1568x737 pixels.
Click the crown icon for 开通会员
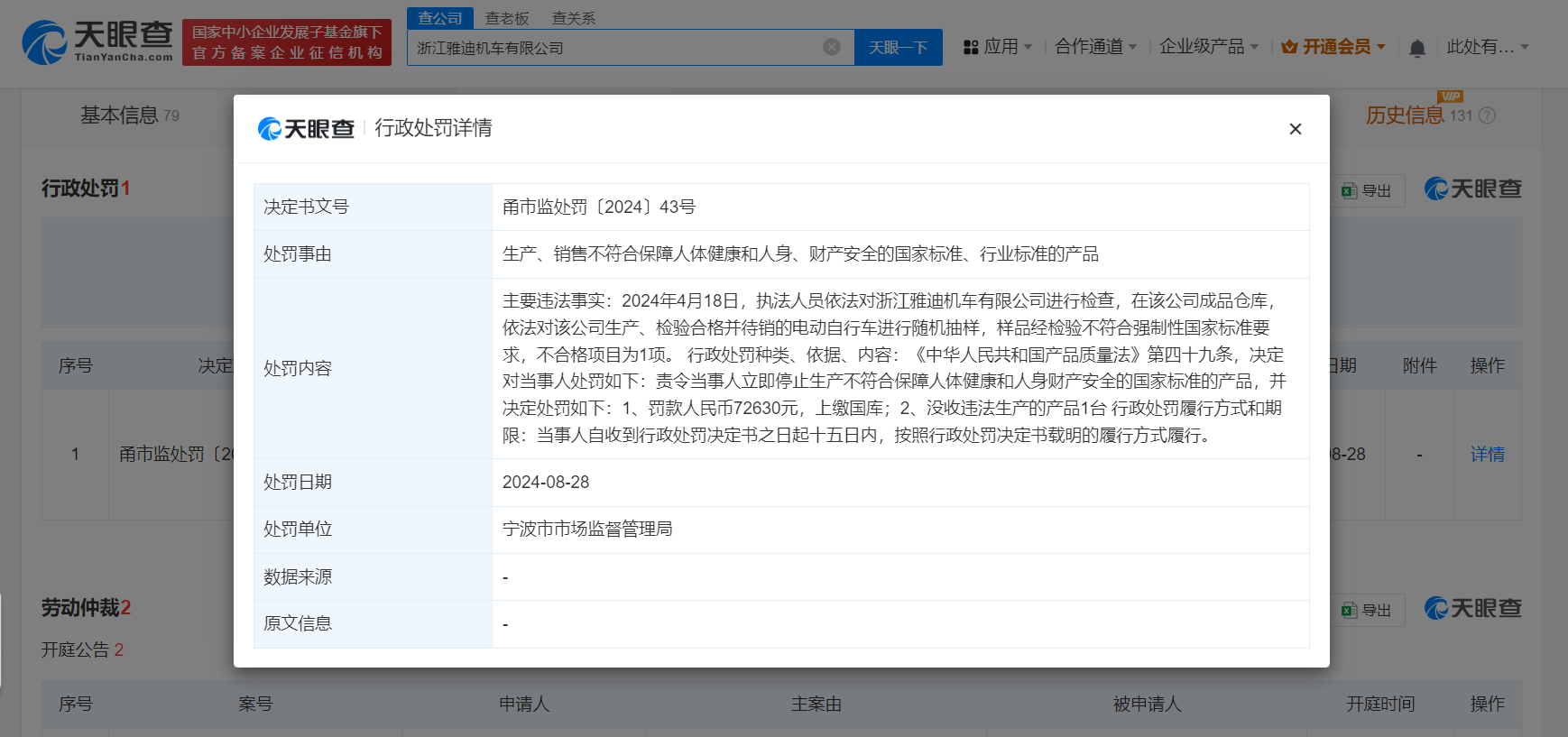1289,47
